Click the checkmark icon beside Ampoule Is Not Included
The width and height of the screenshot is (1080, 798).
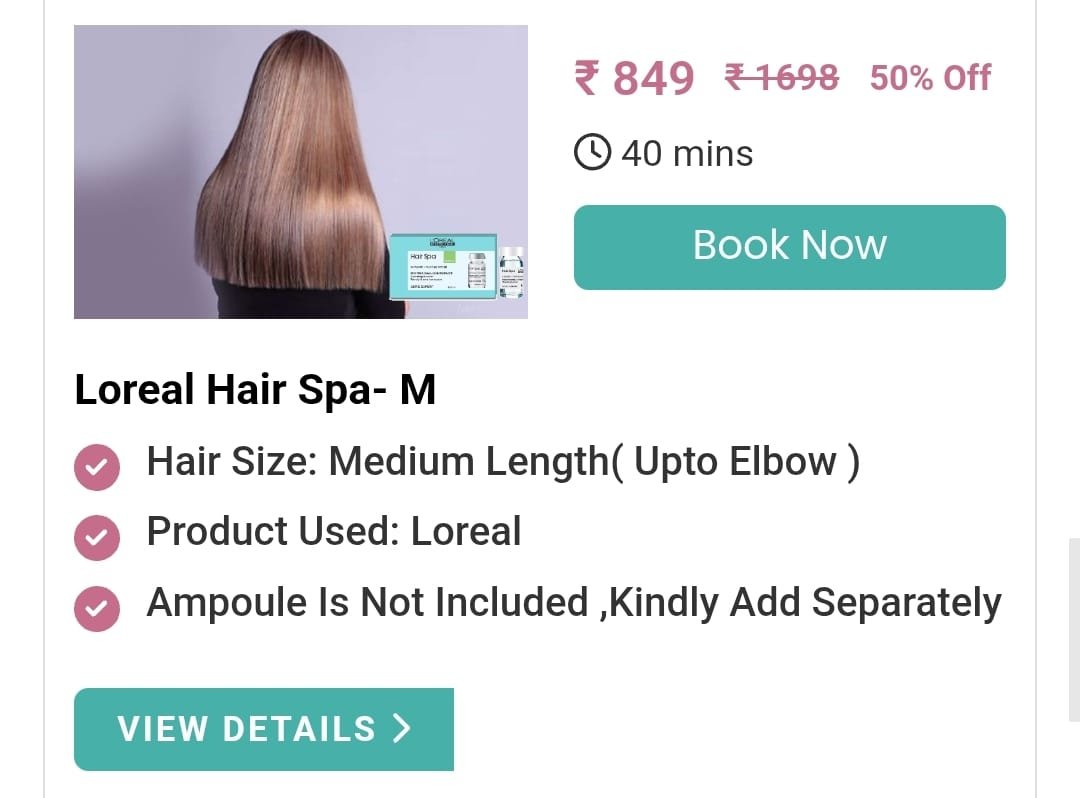(96, 609)
